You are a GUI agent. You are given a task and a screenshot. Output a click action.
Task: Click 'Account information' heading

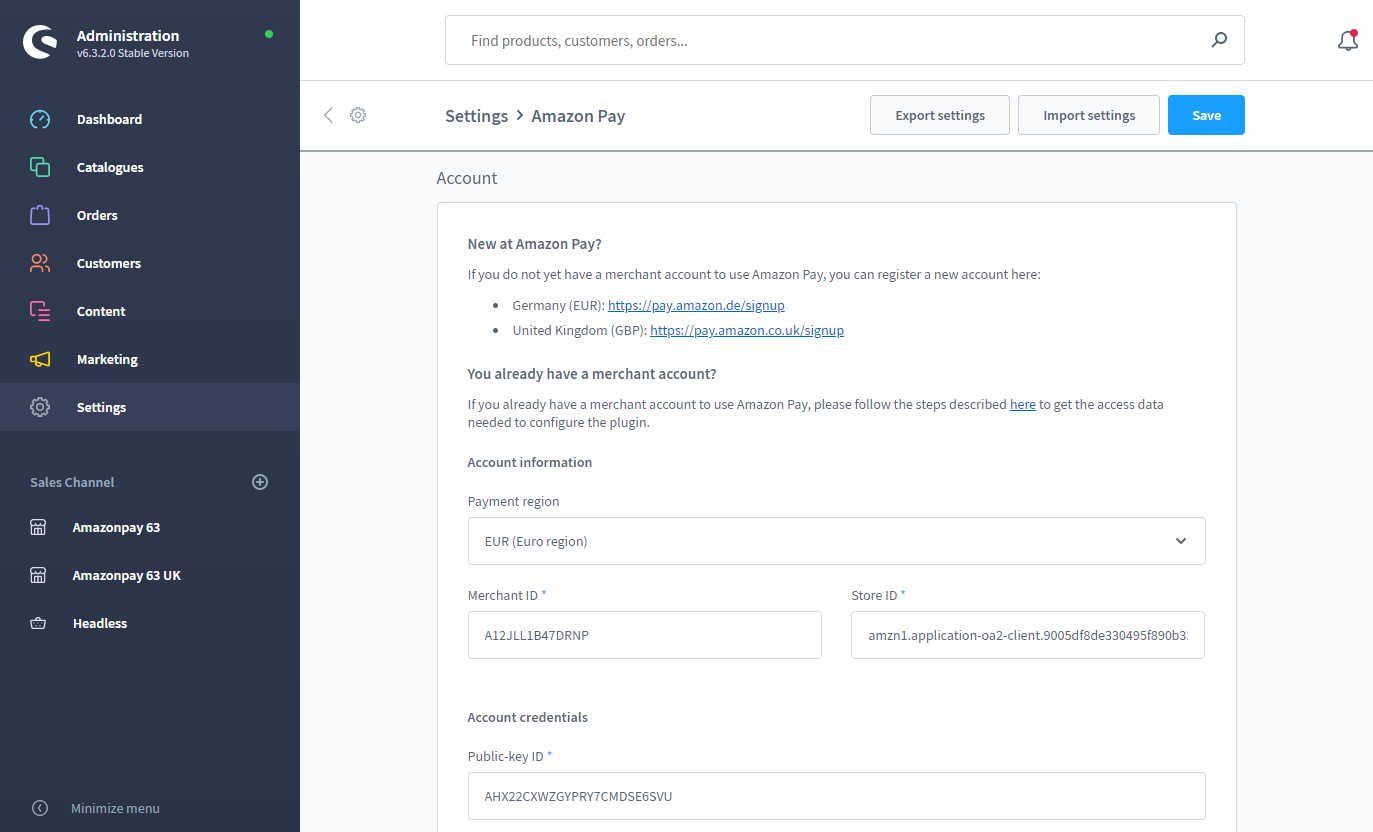point(530,462)
